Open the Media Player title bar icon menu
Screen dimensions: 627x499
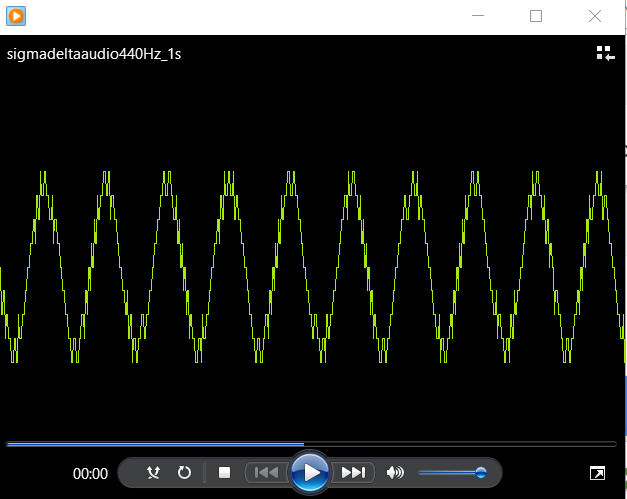pos(16,16)
